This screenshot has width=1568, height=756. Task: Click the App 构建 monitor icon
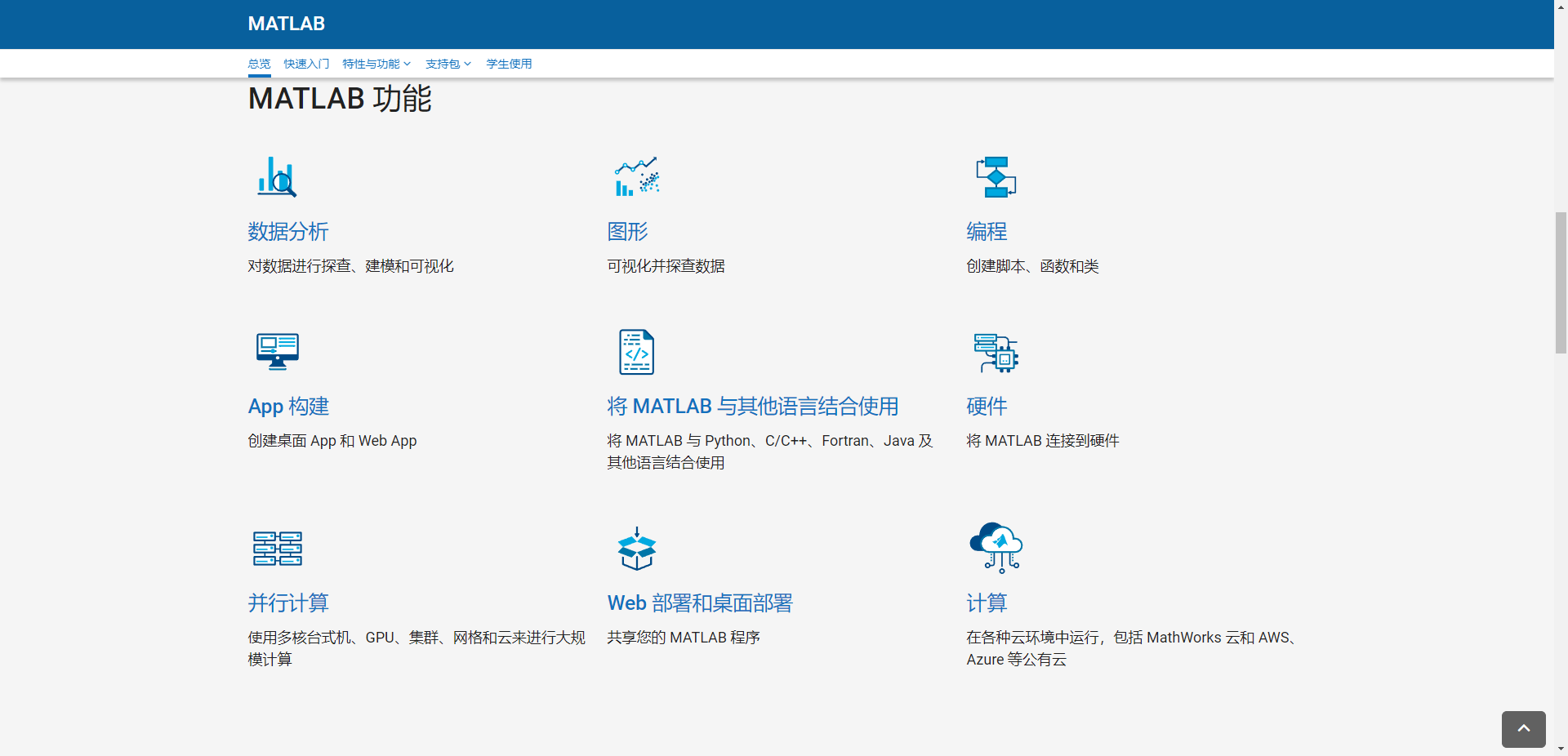[x=277, y=352]
